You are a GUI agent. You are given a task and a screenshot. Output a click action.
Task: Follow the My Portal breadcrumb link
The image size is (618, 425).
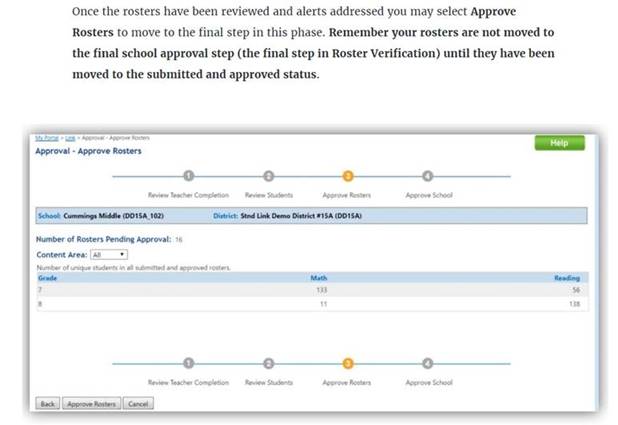click(46, 137)
